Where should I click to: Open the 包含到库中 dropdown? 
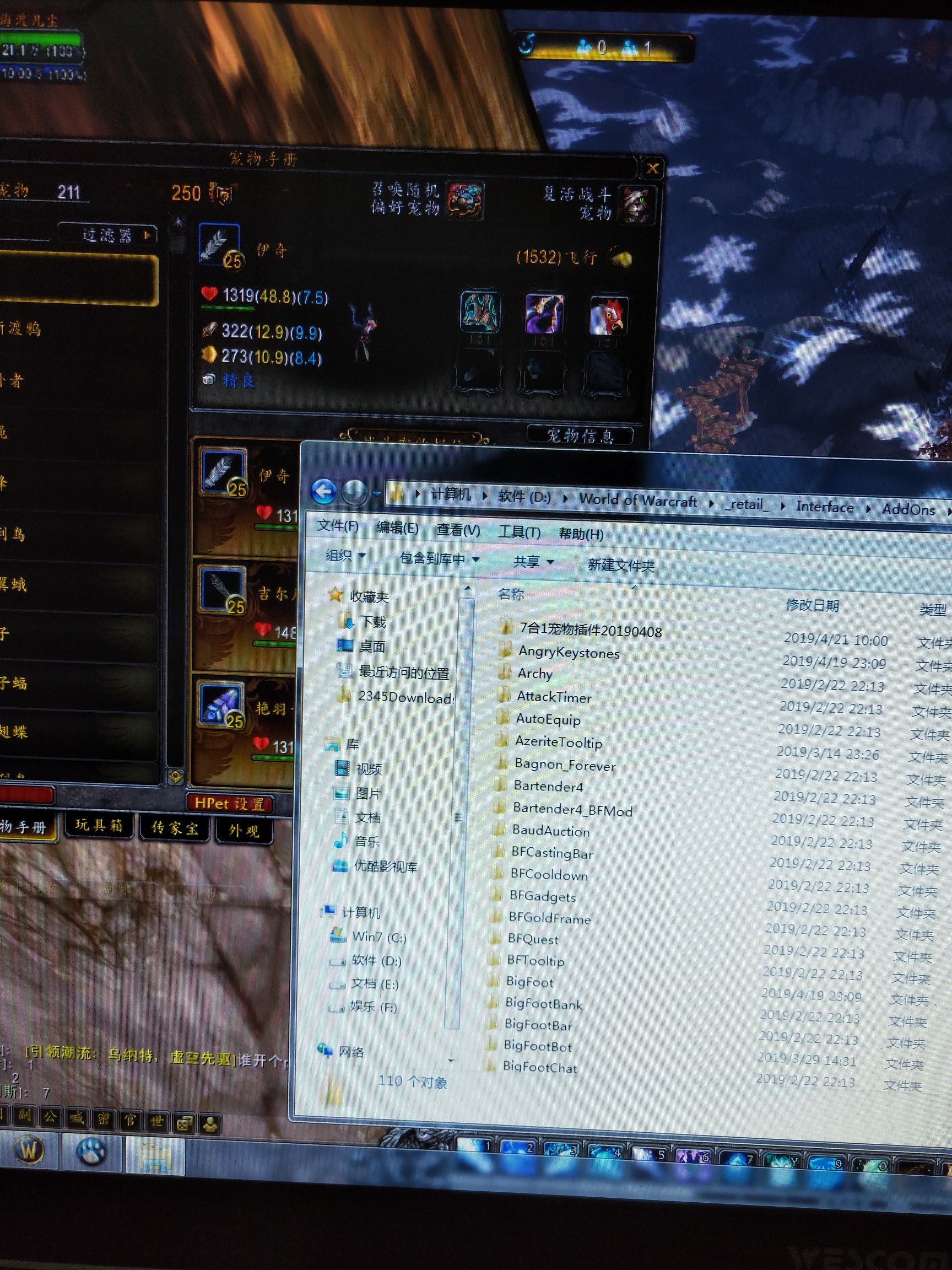439,558
